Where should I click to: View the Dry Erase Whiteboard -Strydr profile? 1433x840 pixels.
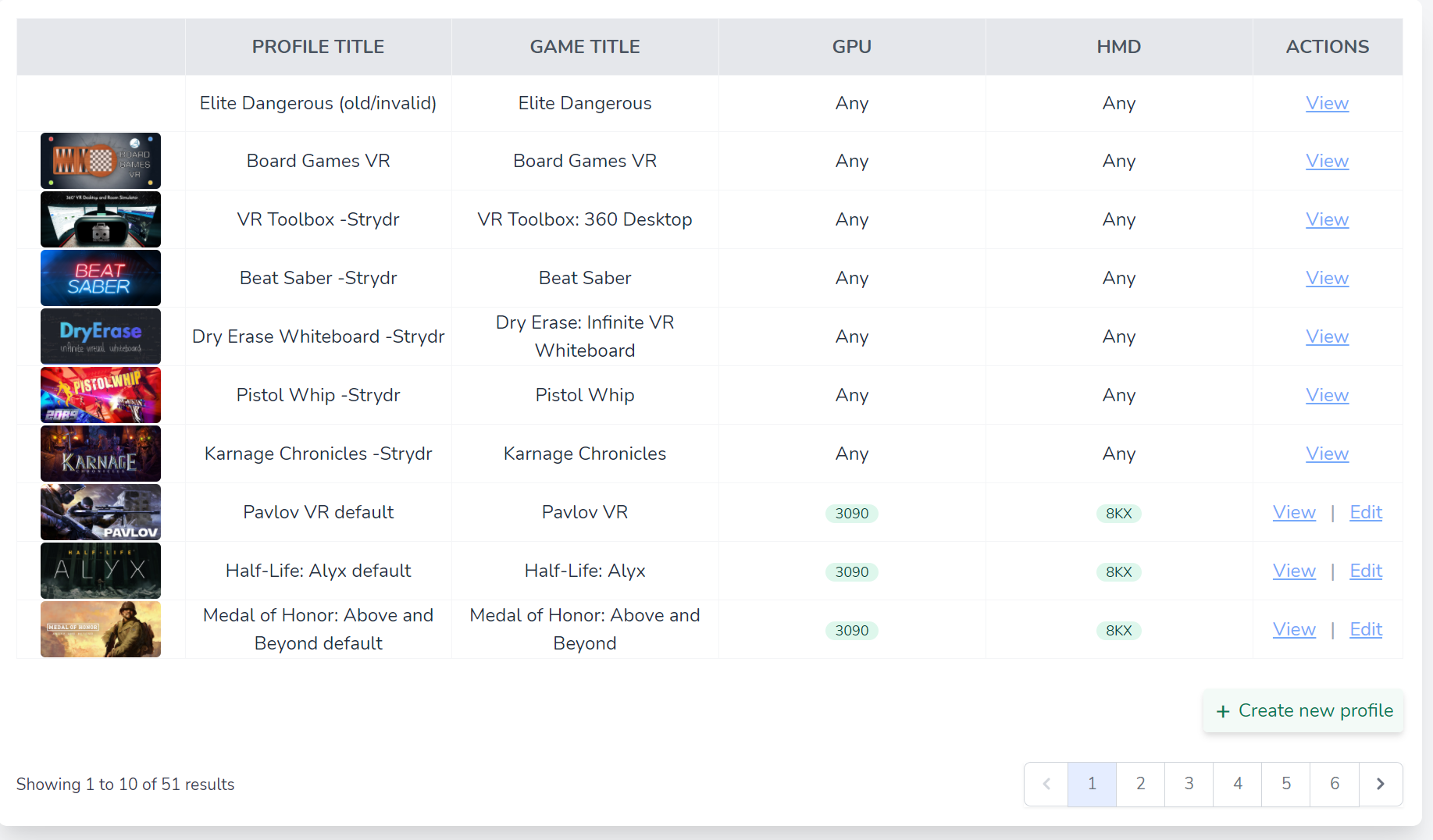(1327, 336)
